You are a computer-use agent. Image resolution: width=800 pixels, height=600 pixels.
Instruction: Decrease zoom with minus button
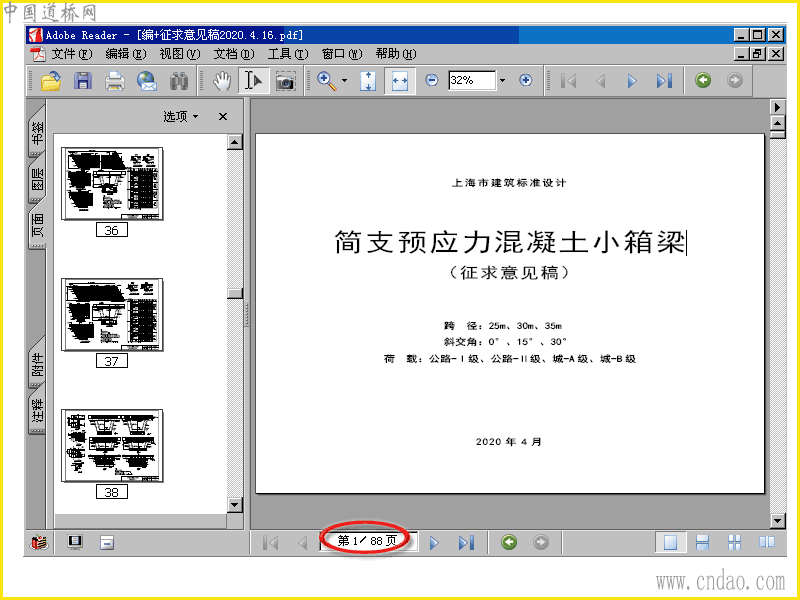[432, 80]
